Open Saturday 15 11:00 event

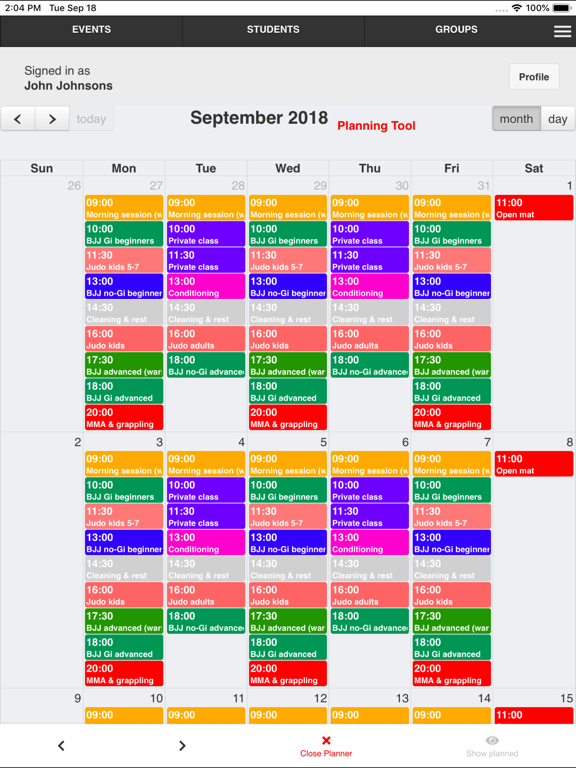pos(533,716)
